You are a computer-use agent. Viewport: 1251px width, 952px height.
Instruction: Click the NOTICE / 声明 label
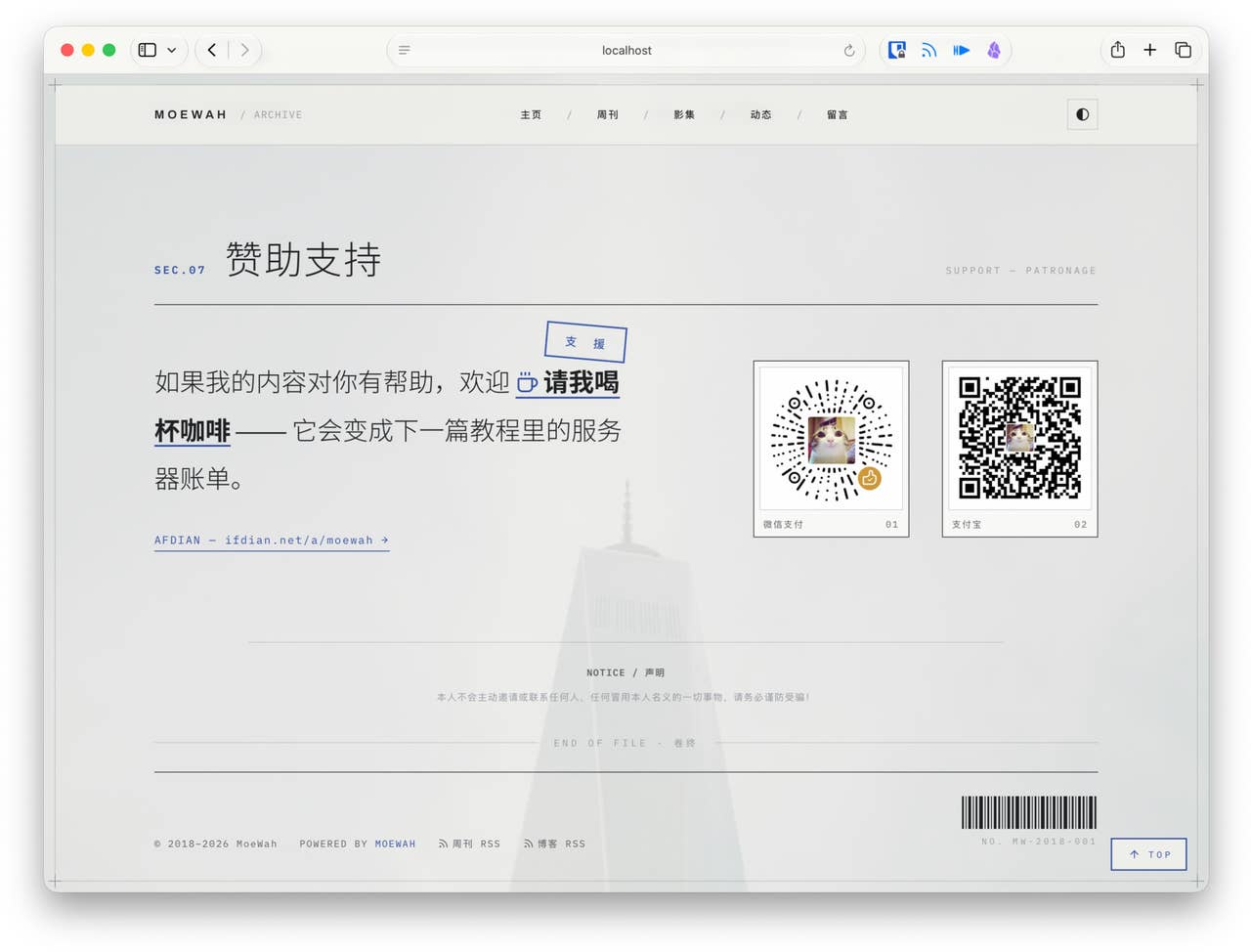tap(625, 672)
